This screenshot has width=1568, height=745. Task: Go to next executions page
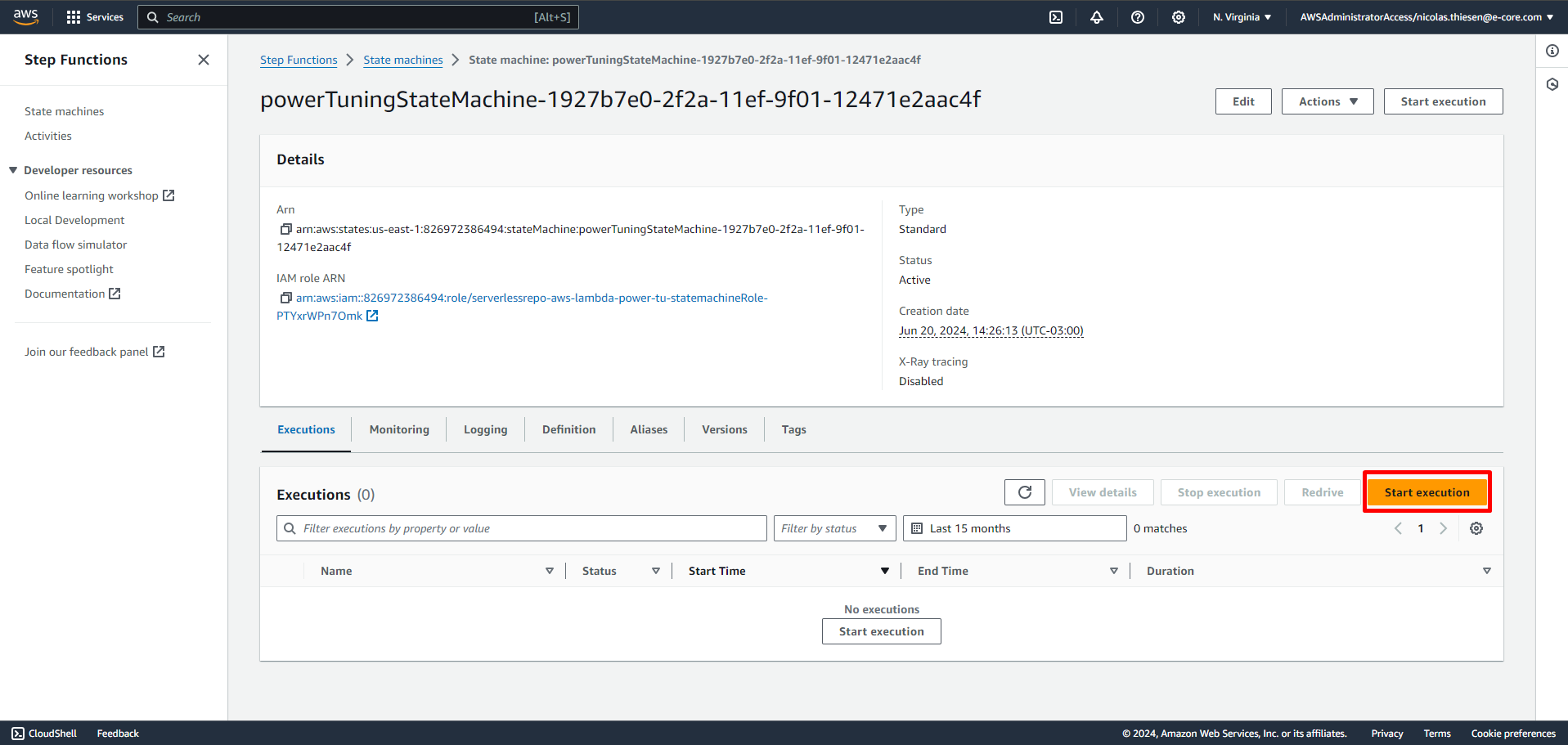pos(1444,528)
